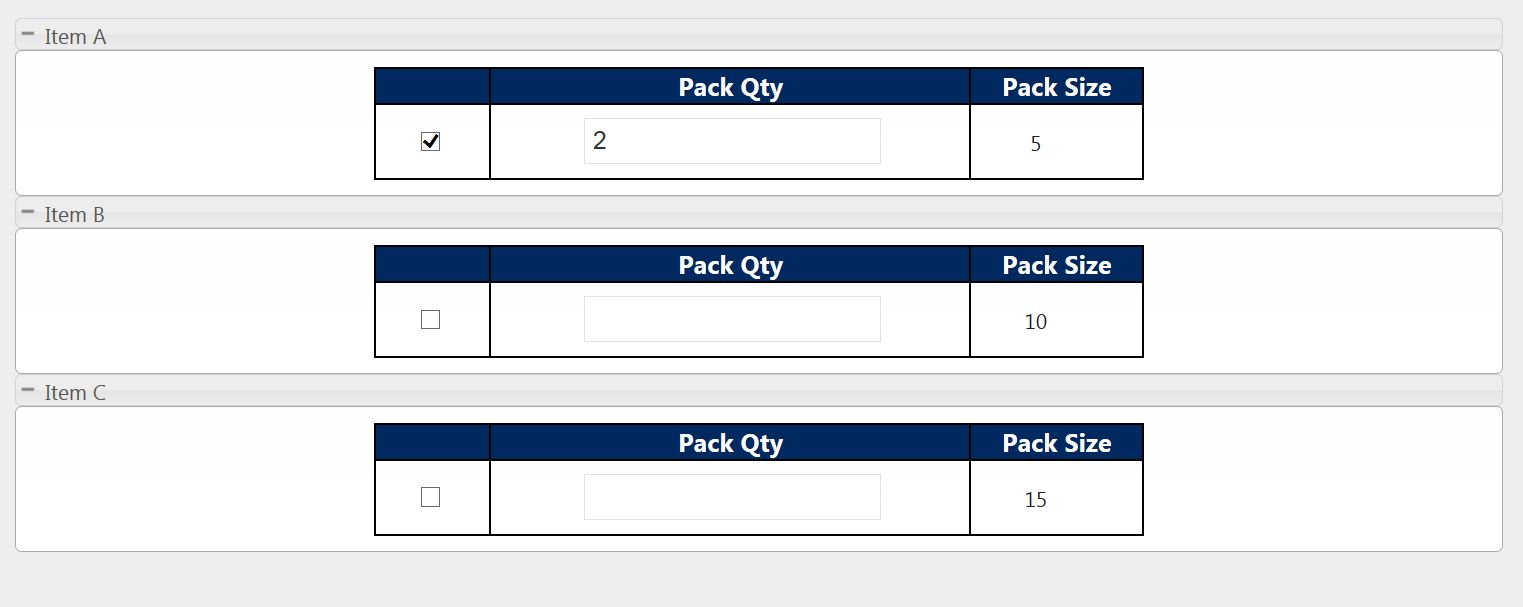This screenshot has width=1523, height=607.
Task: Select the Item C panel title
Action: (x=73, y=392)
